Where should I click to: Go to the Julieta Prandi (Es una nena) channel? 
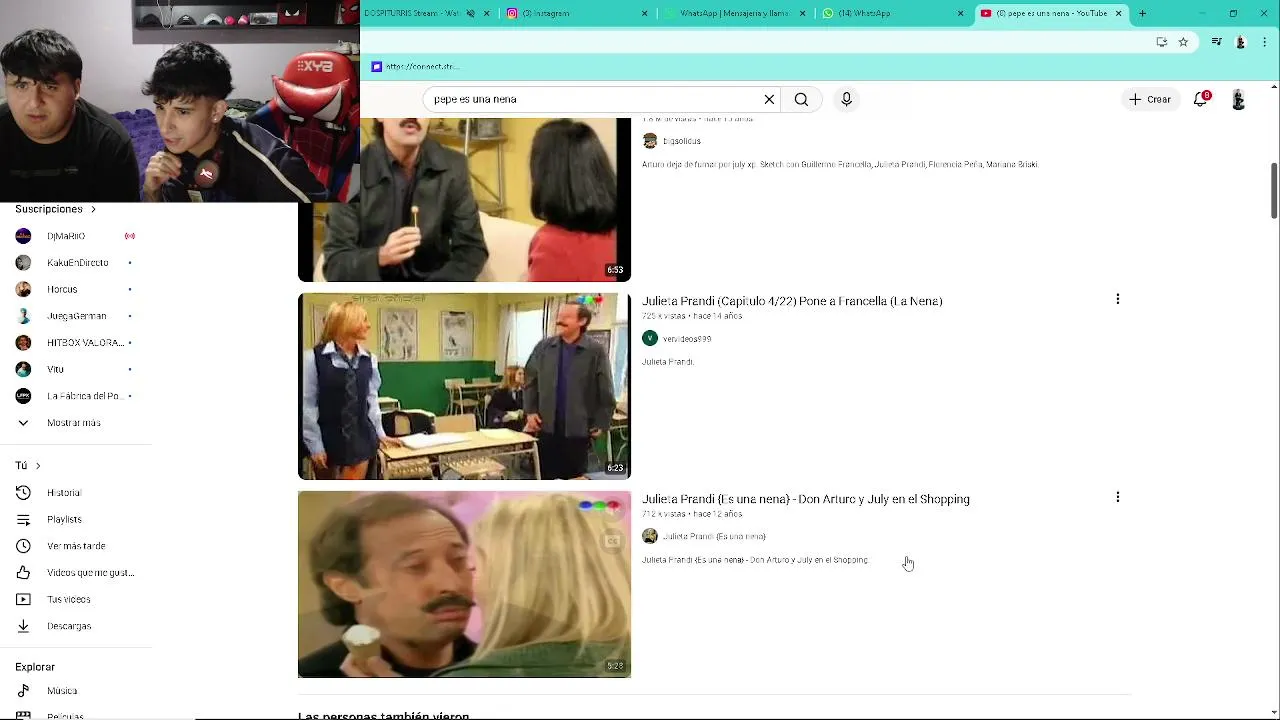point(714,537)
